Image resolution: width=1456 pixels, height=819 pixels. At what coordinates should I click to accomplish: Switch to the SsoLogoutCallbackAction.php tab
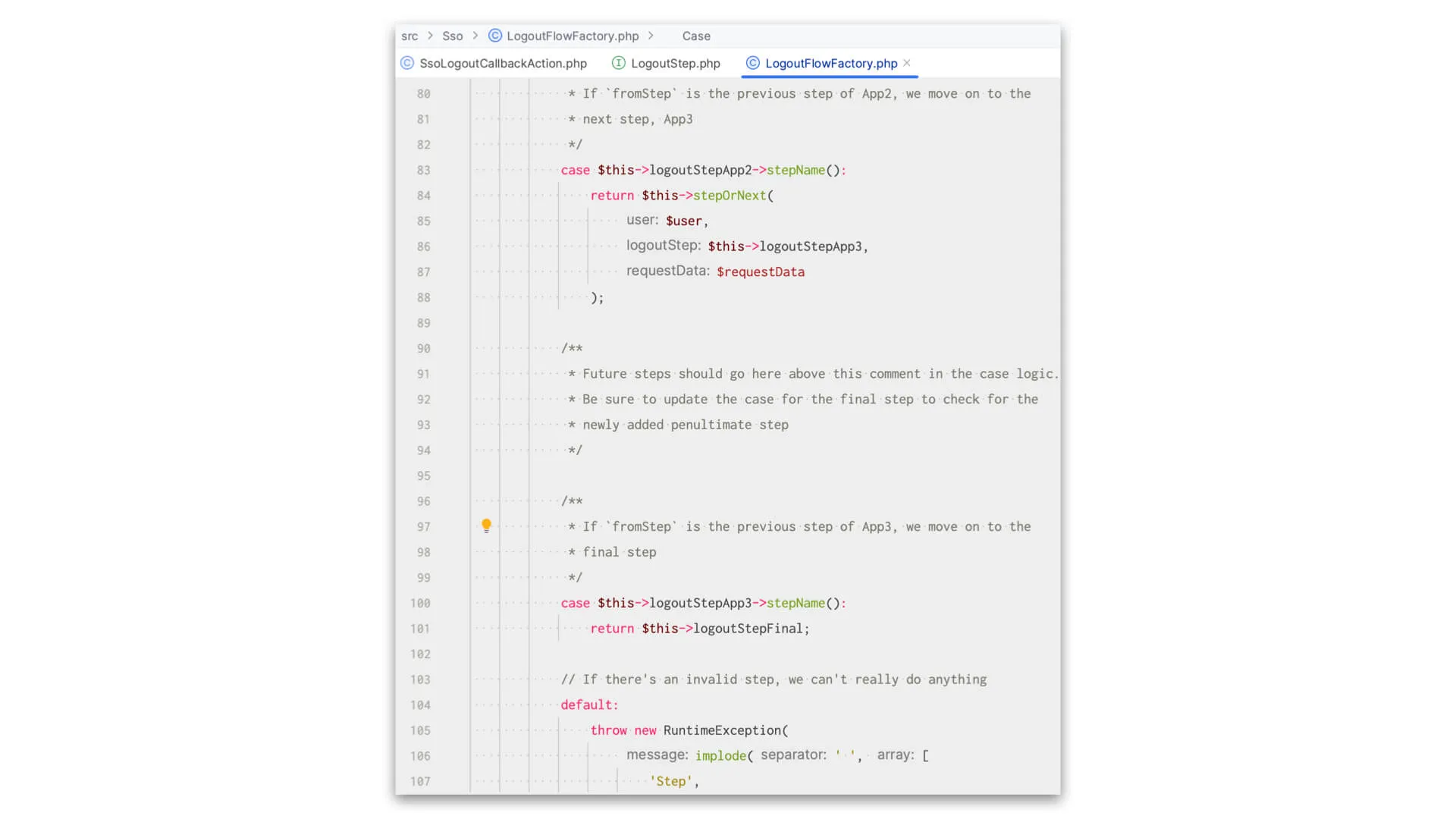[x=503, y=64]
